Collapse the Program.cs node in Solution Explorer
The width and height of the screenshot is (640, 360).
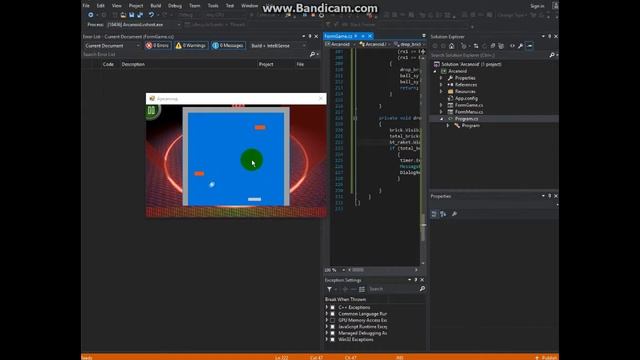tap(441, 119)
